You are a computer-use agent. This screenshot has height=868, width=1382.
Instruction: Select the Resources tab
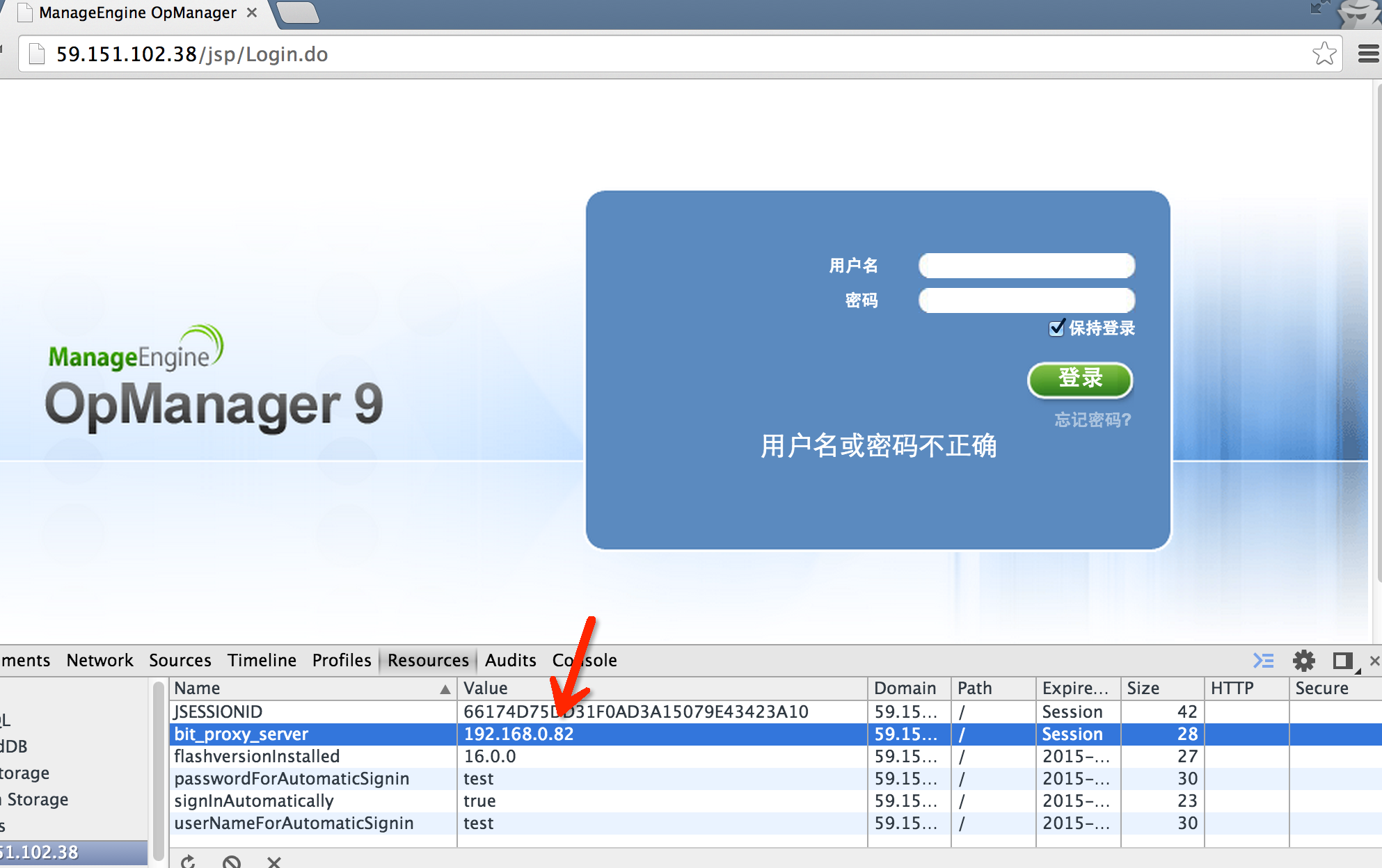[428, 660]
